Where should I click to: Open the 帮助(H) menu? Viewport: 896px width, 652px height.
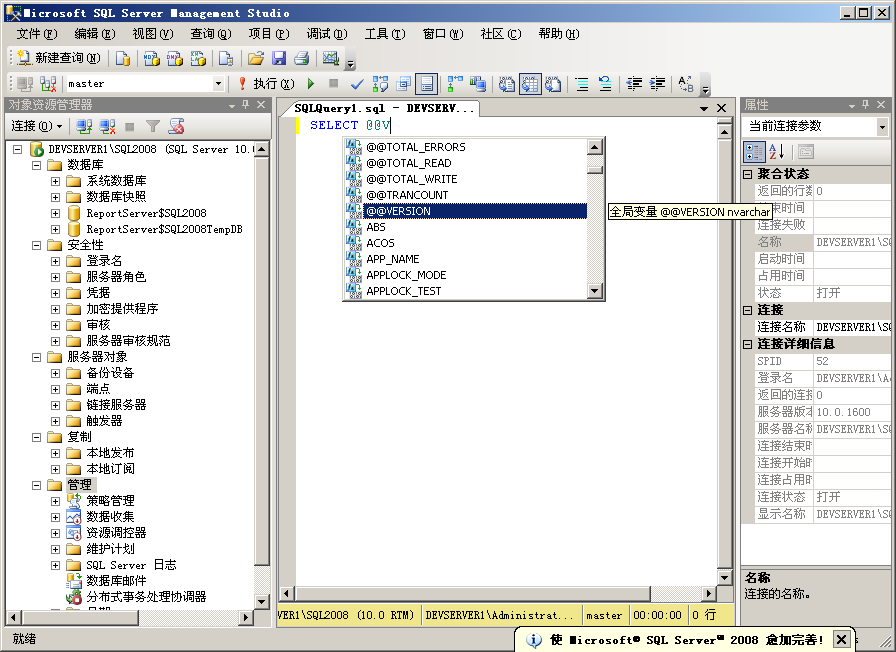pyautogui.click(x=558, y=34)
